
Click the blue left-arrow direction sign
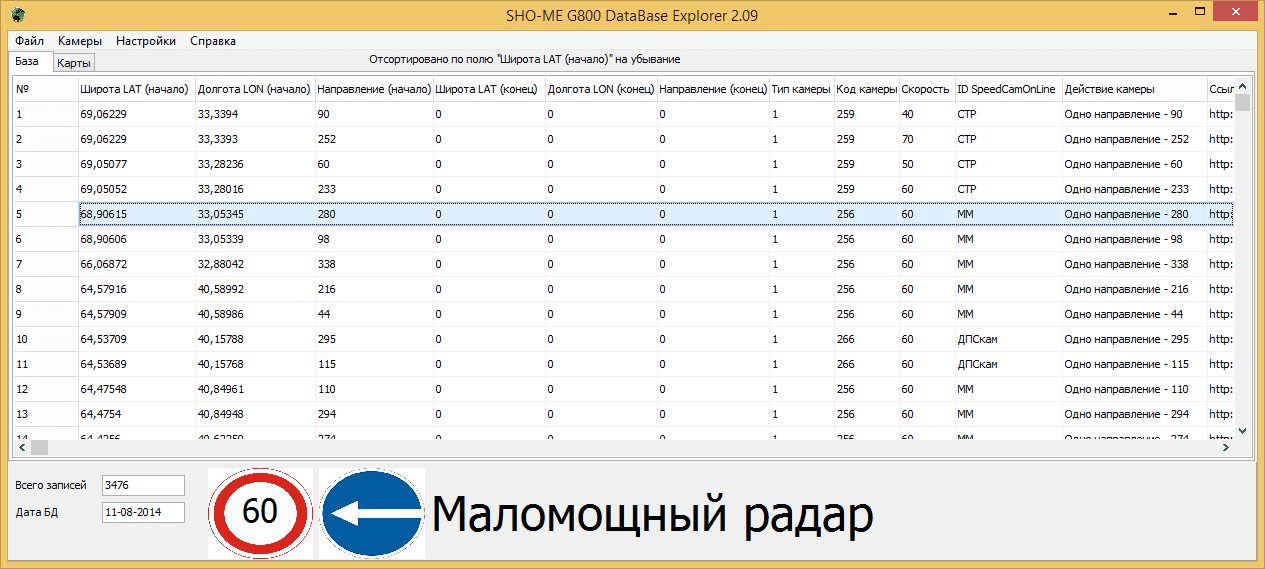coord(372,513)
